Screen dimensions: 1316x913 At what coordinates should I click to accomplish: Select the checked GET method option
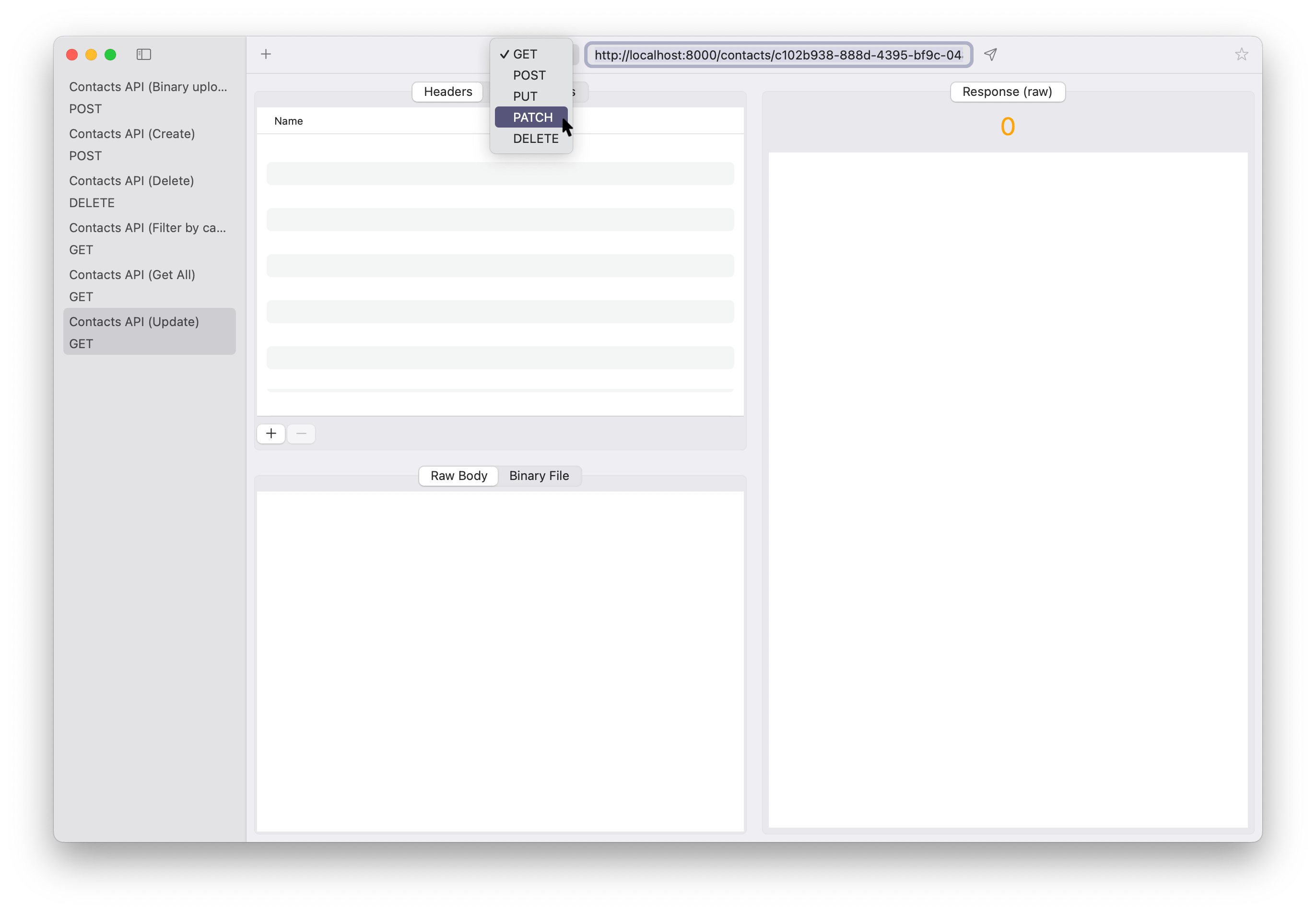[x=525, y=54]
